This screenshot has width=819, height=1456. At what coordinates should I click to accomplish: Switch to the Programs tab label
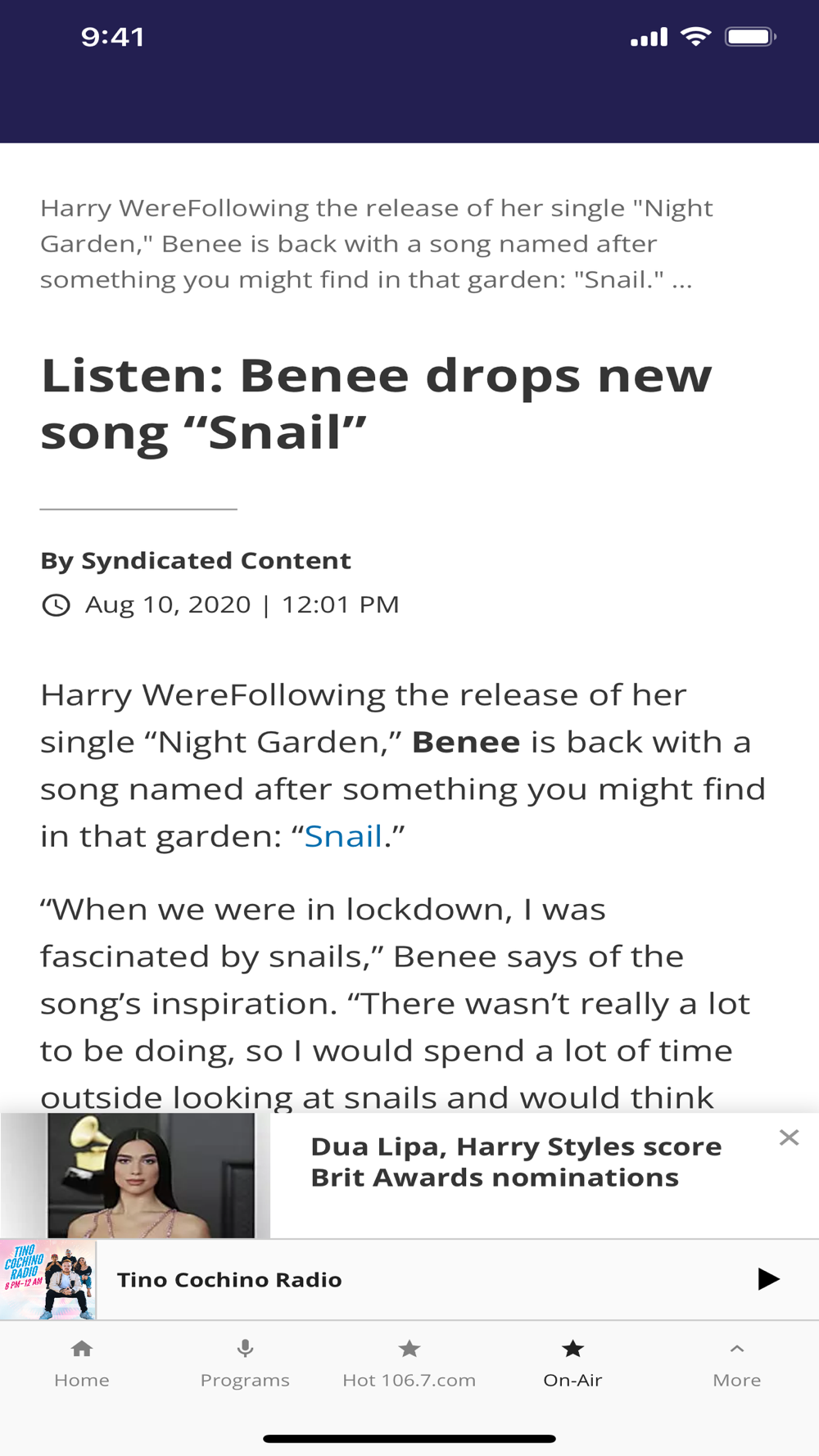point(245,1381)
